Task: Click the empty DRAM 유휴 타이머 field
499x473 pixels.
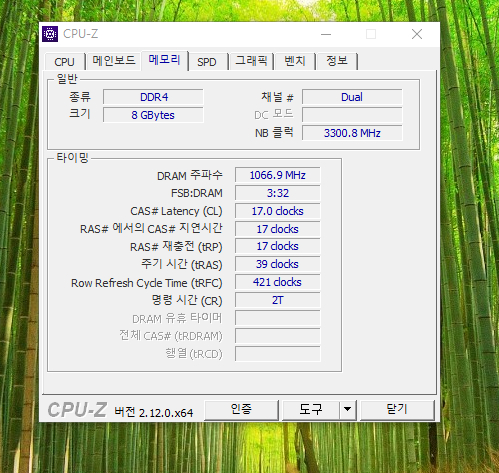Action: tap(277, 318)
